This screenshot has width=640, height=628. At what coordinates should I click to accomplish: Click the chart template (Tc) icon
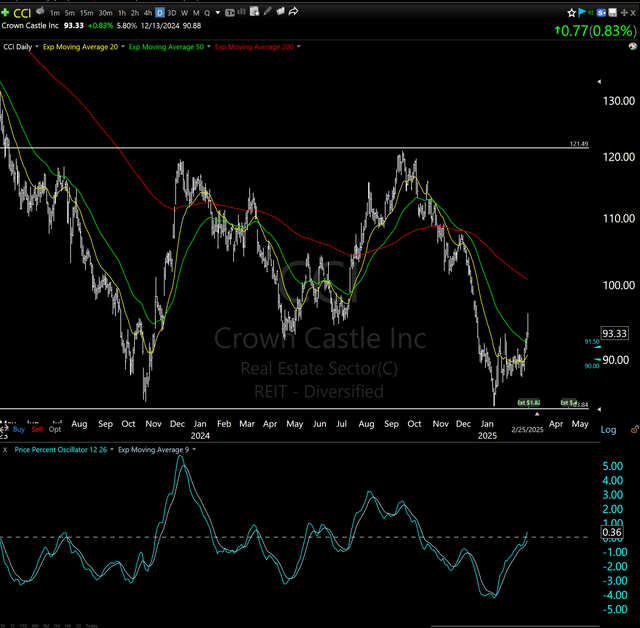pos(230,13)
